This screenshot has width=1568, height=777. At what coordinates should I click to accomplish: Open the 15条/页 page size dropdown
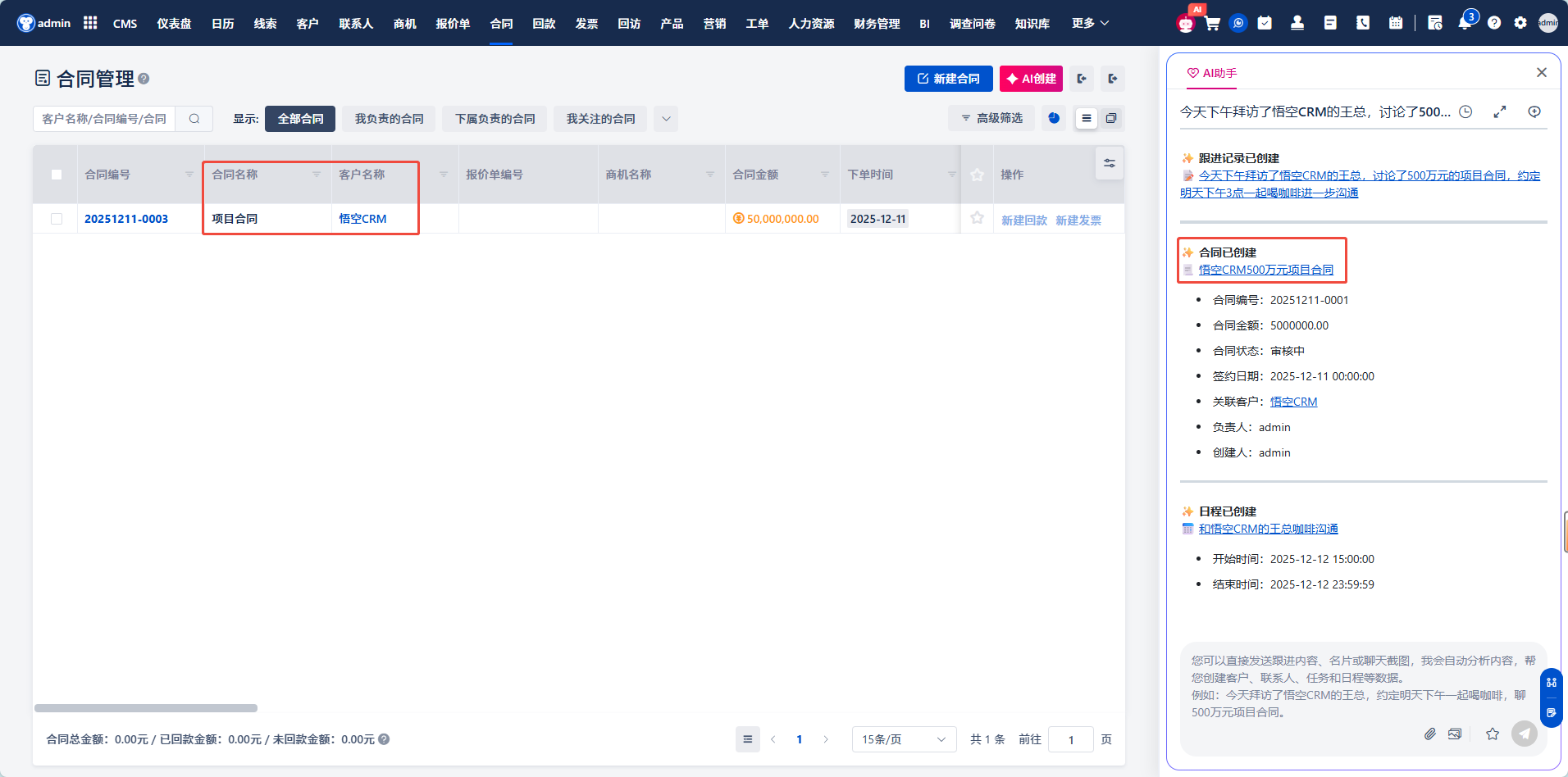click(x=903, y=739)
